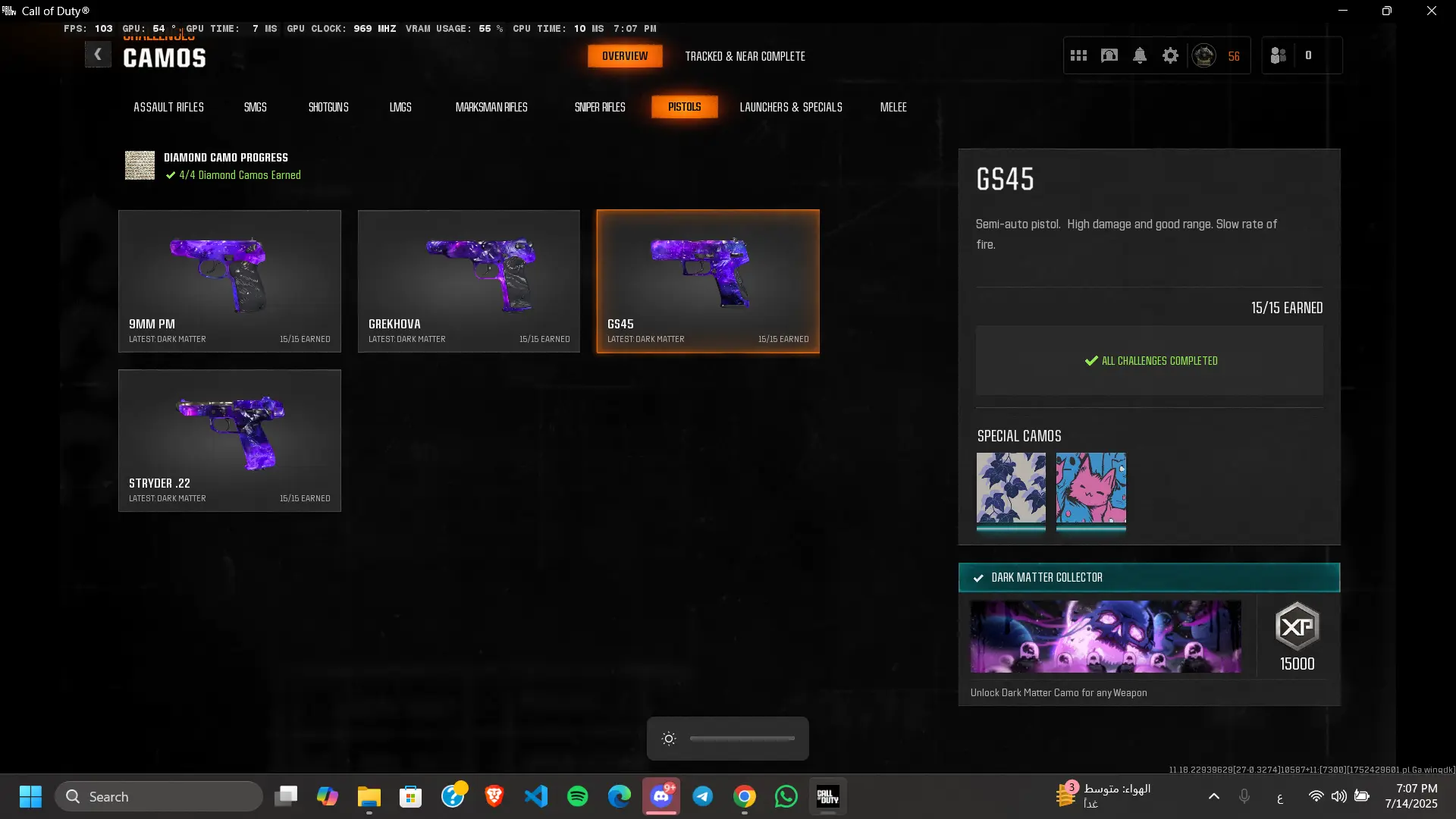Adjust the brightness slider overlay
This screenshot has width=1456, height=819.
click(742, 739)
